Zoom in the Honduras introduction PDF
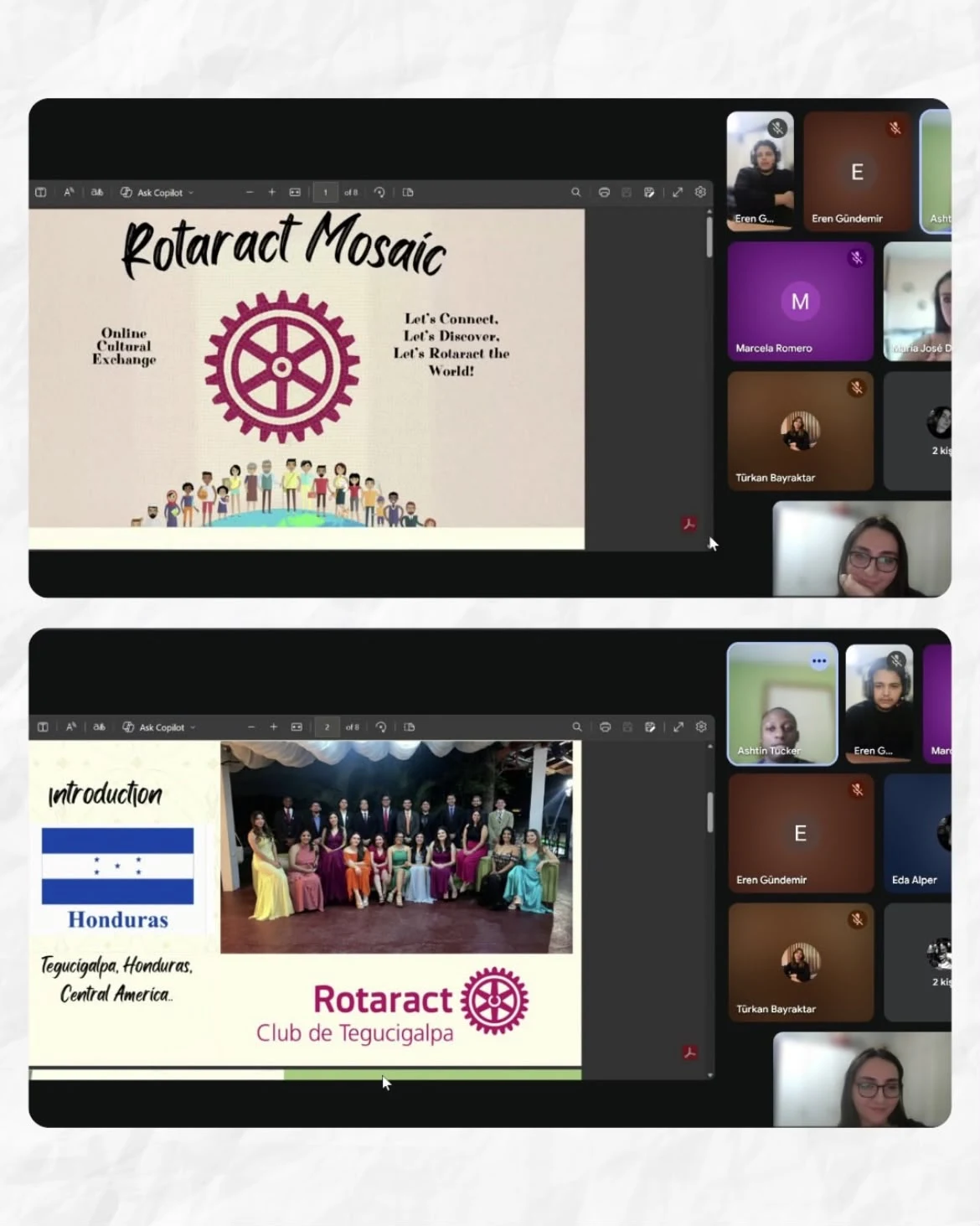980x1226 pixels. pos(273,727)
